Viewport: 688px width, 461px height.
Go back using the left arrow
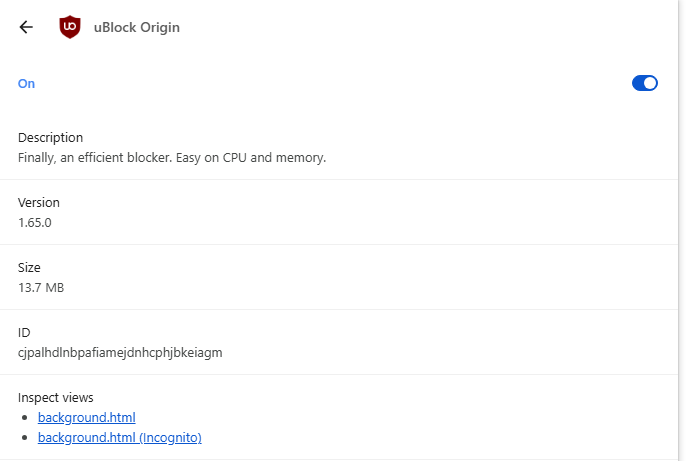(26, 27)
